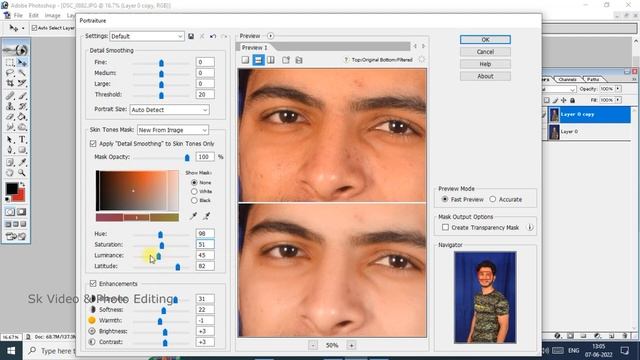Click the Threshold slider handle
640x360 pixels.
tap(161, 95)
